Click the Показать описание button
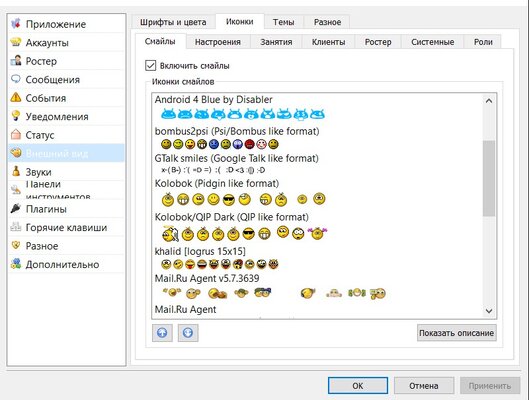529x400 pixels. [x=456, y=333]
